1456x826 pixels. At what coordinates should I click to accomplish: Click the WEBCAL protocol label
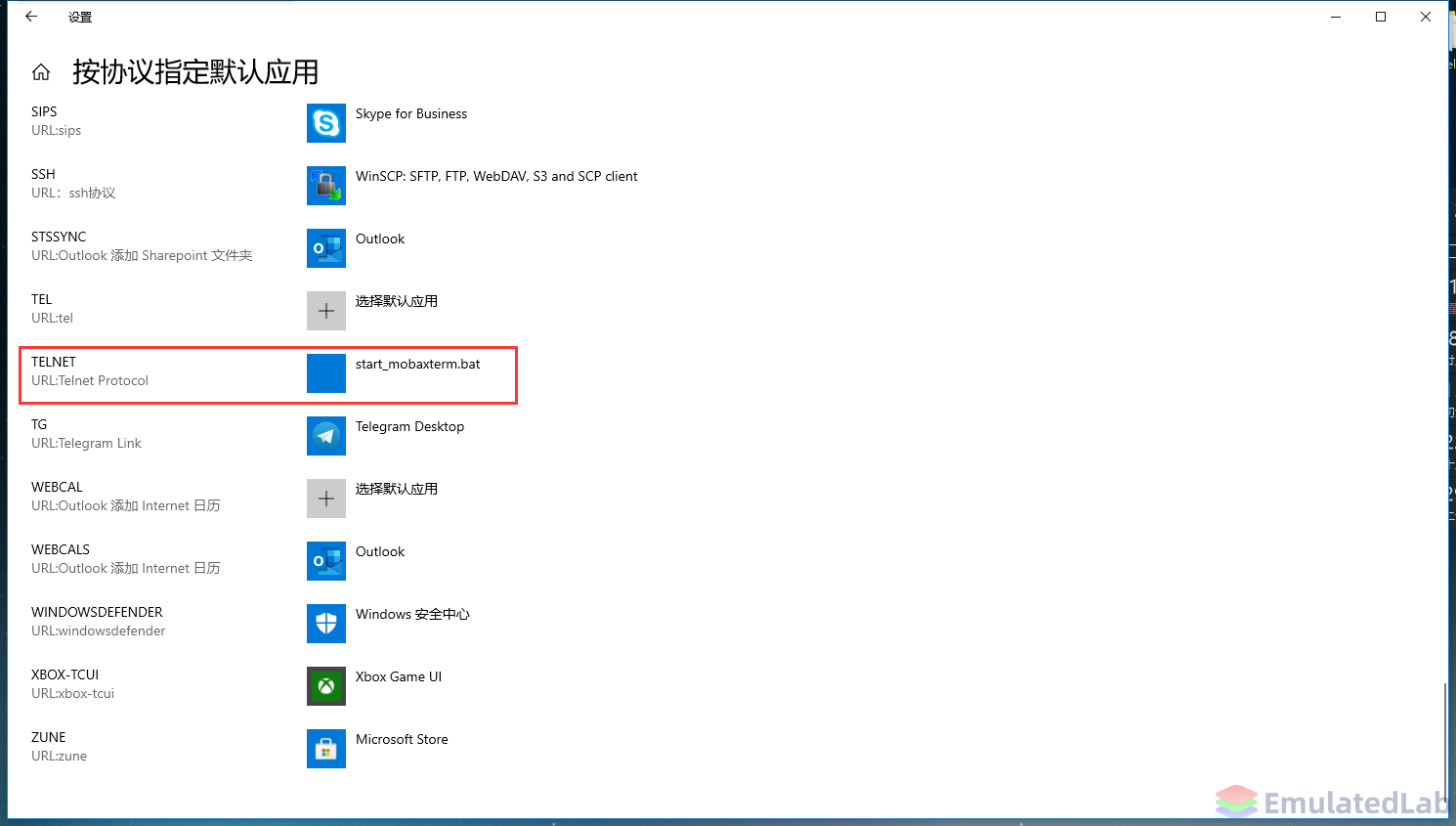[x=57, y=487]
